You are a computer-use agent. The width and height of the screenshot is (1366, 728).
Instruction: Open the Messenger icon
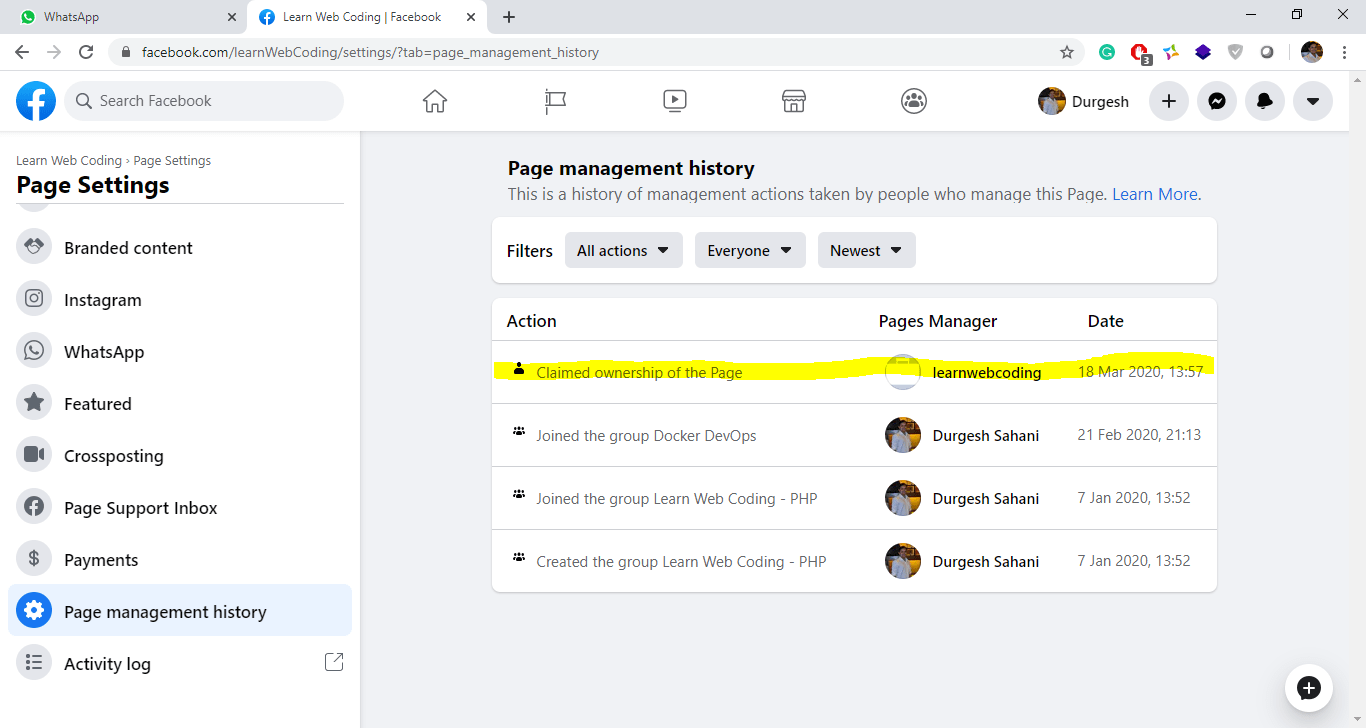click(1217, 101)
